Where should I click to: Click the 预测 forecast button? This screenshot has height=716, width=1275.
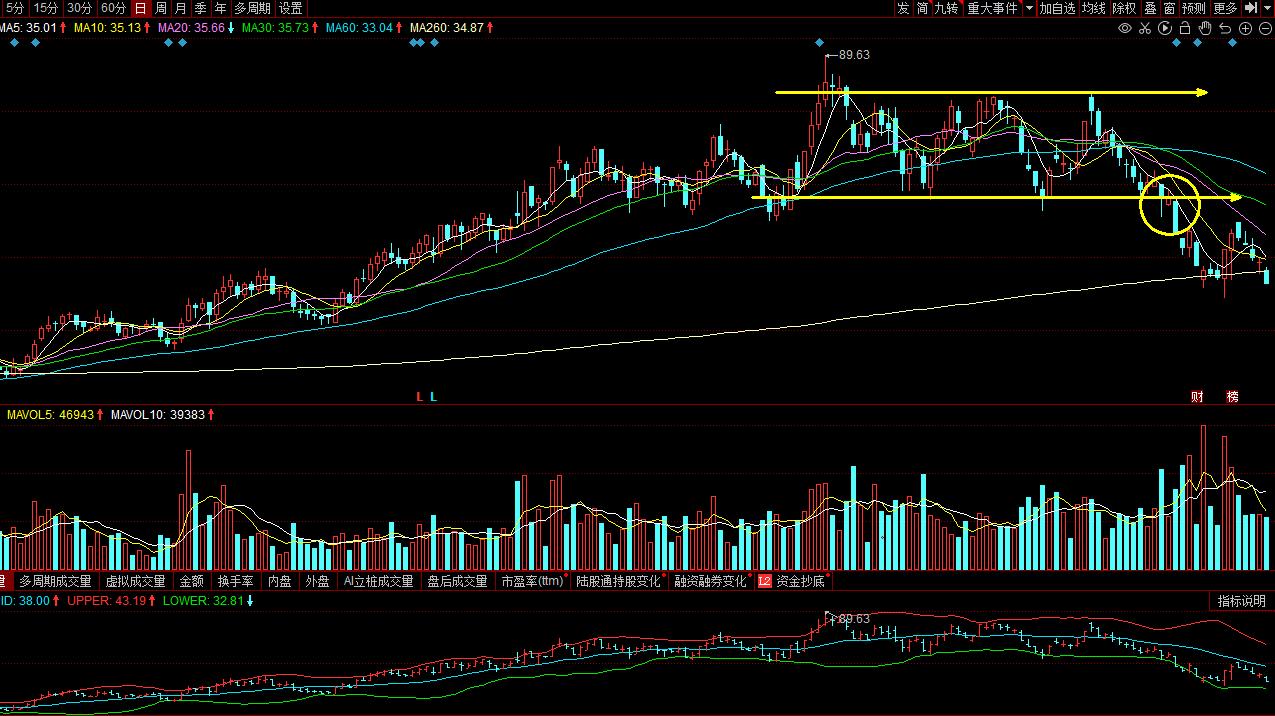1194,8
